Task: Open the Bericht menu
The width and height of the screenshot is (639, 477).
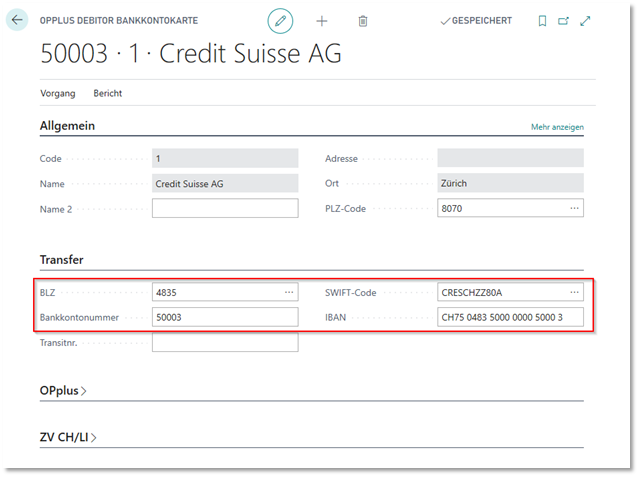Action: pyautogui.click(x=108, y=93)
